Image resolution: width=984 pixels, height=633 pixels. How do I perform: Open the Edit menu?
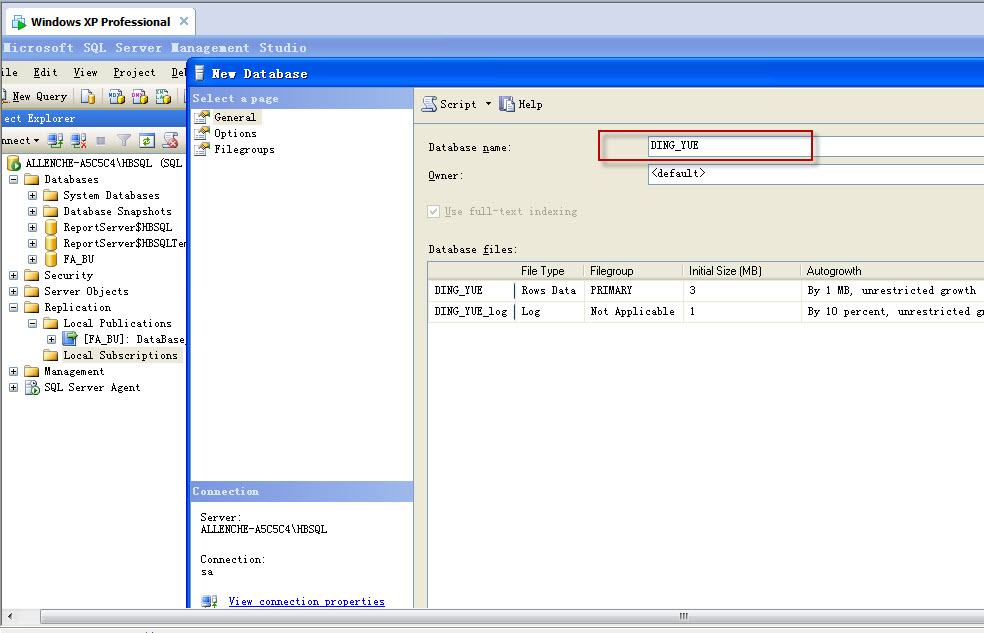(45, 73)
